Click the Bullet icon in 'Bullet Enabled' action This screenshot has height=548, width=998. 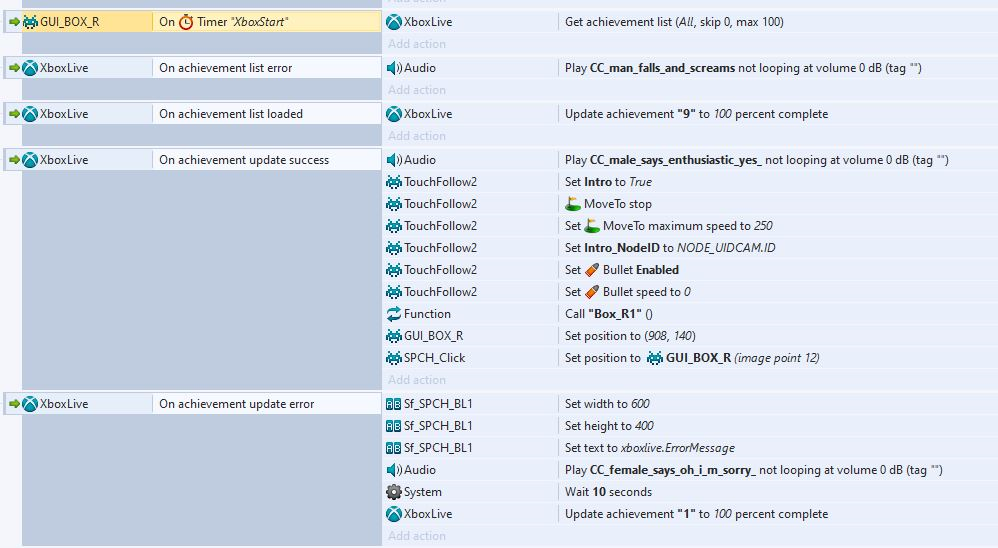[x=592, y=270]
